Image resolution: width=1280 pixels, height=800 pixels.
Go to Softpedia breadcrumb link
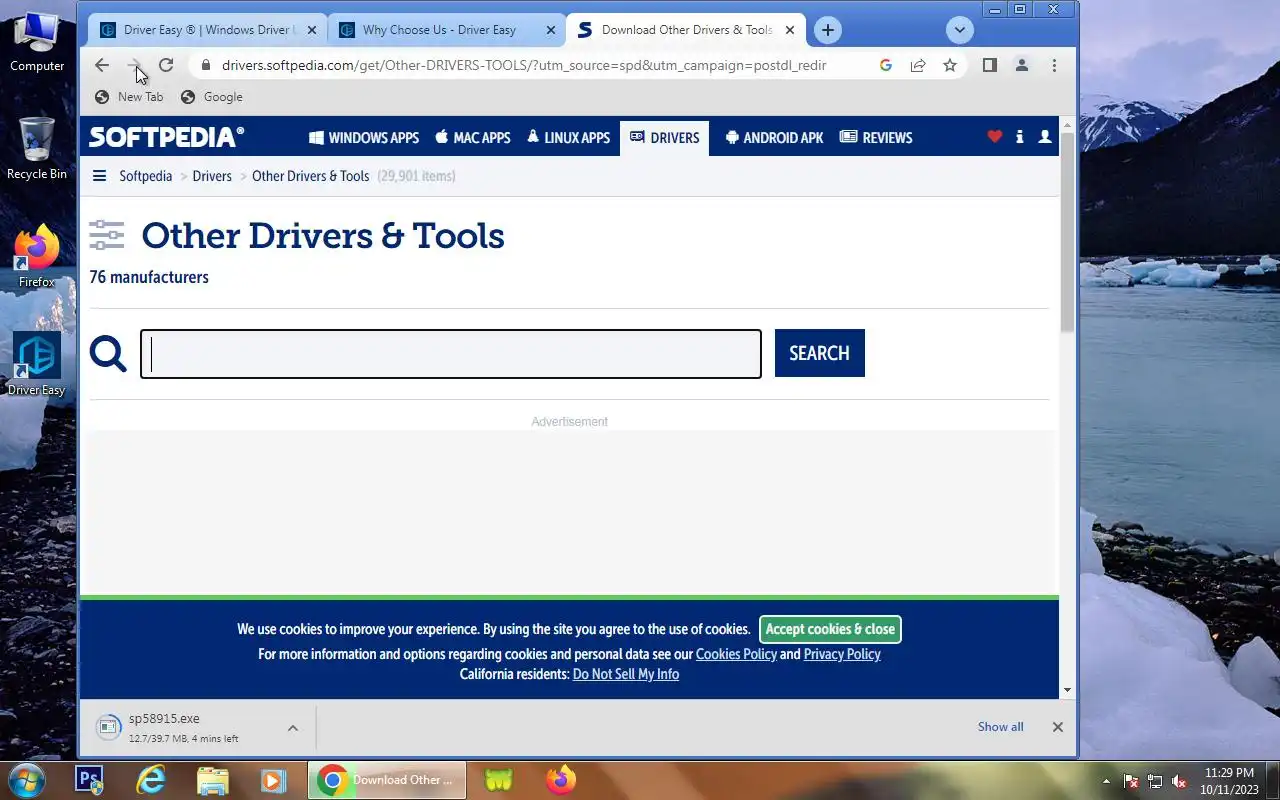point(146,176)
